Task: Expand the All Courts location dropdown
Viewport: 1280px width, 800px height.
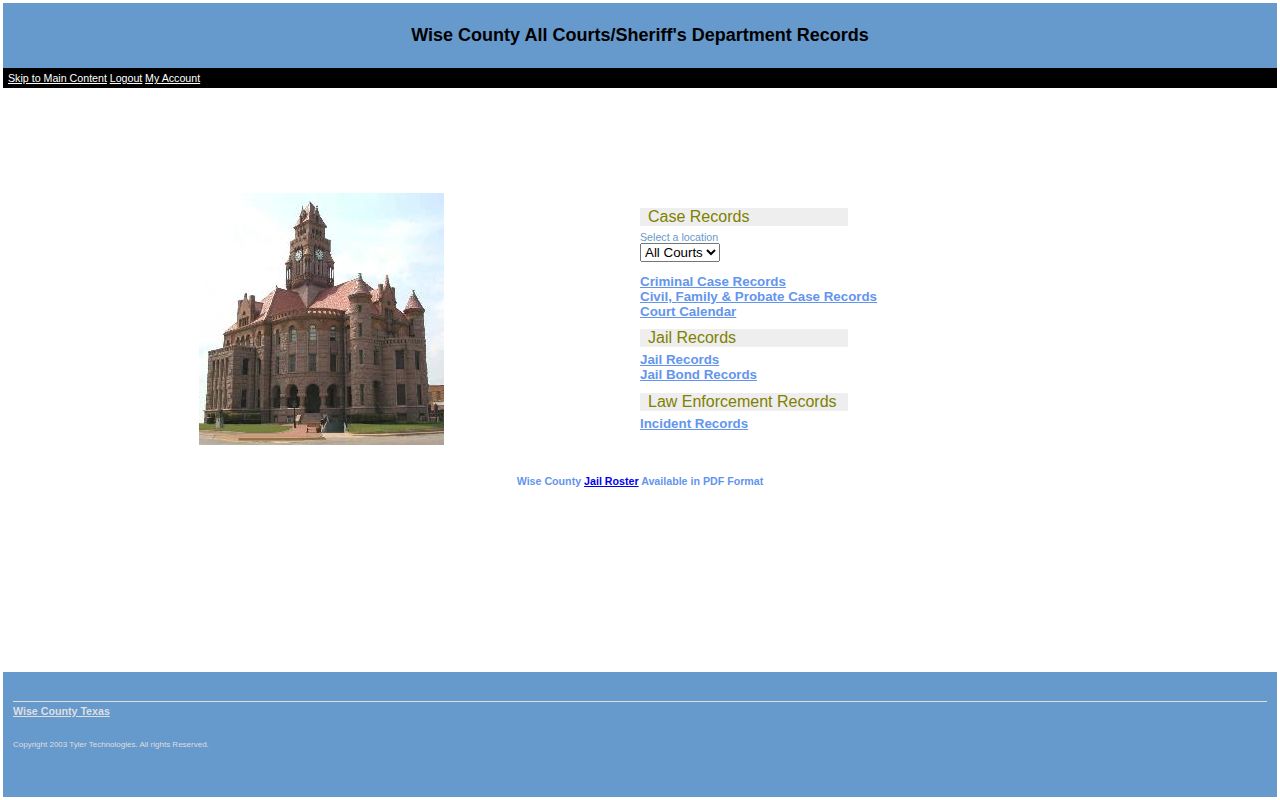Action: pyautogui.click(x=680, y=253)
